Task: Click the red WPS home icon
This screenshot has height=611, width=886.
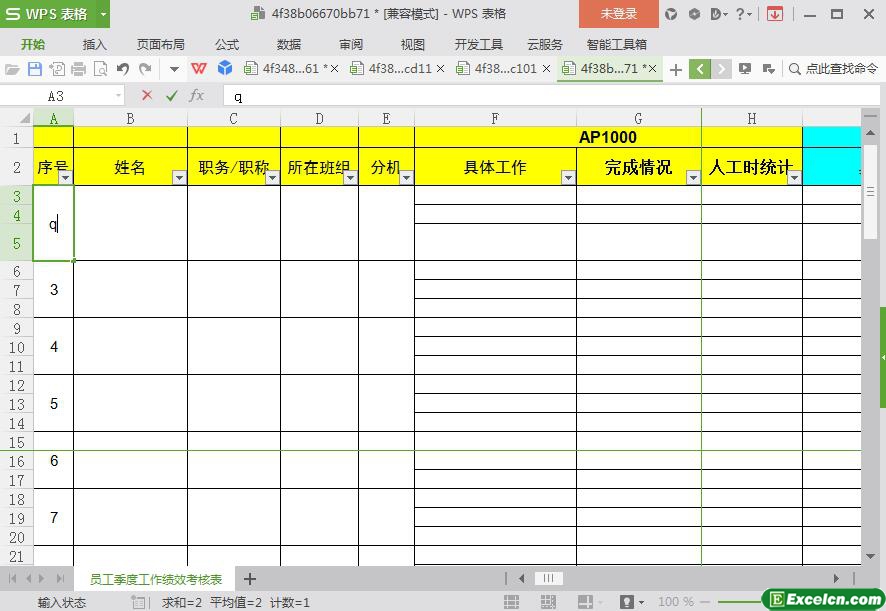Action: coord(199,69)
